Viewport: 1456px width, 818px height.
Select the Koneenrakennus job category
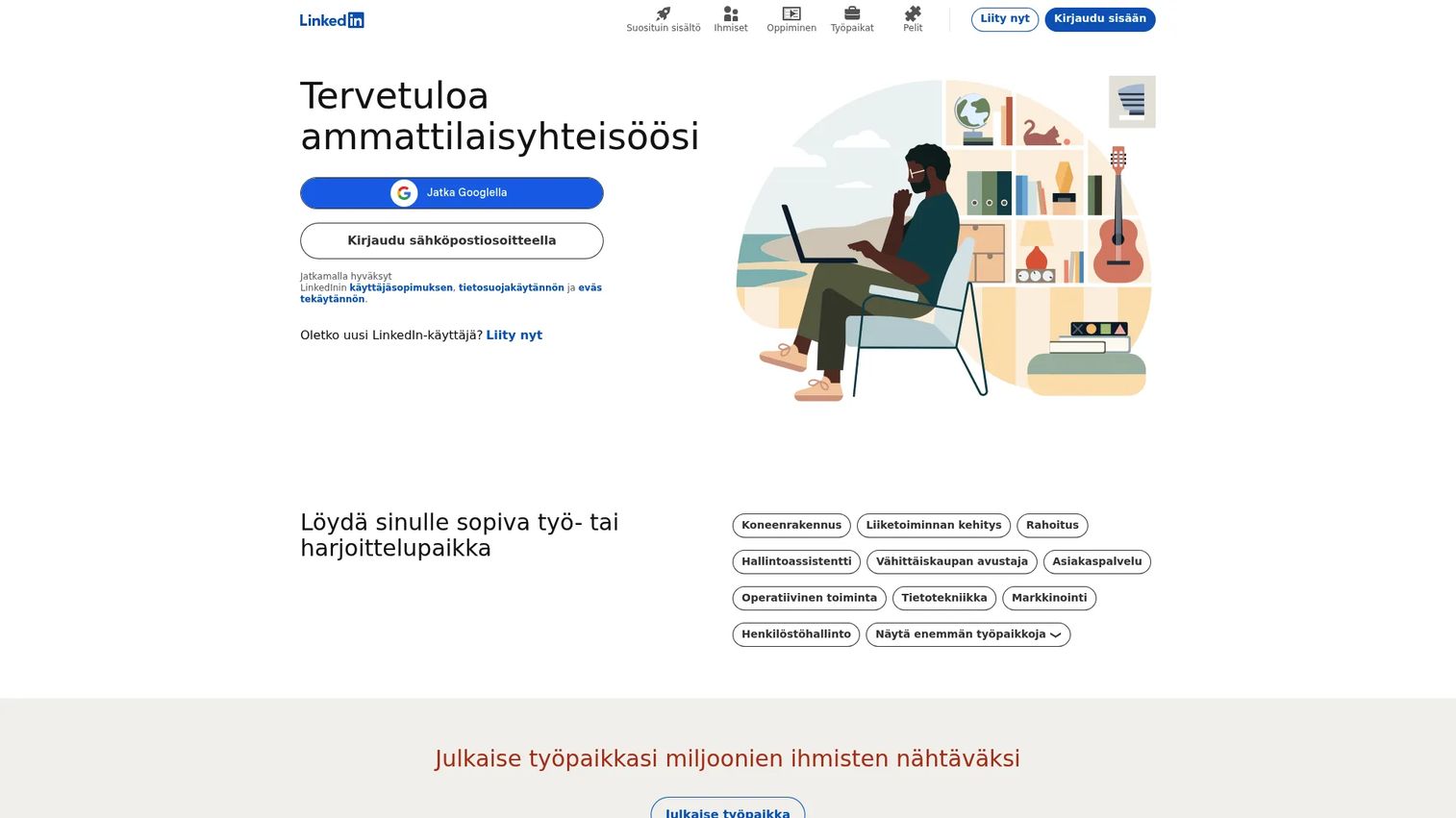(x=791, y=526)
